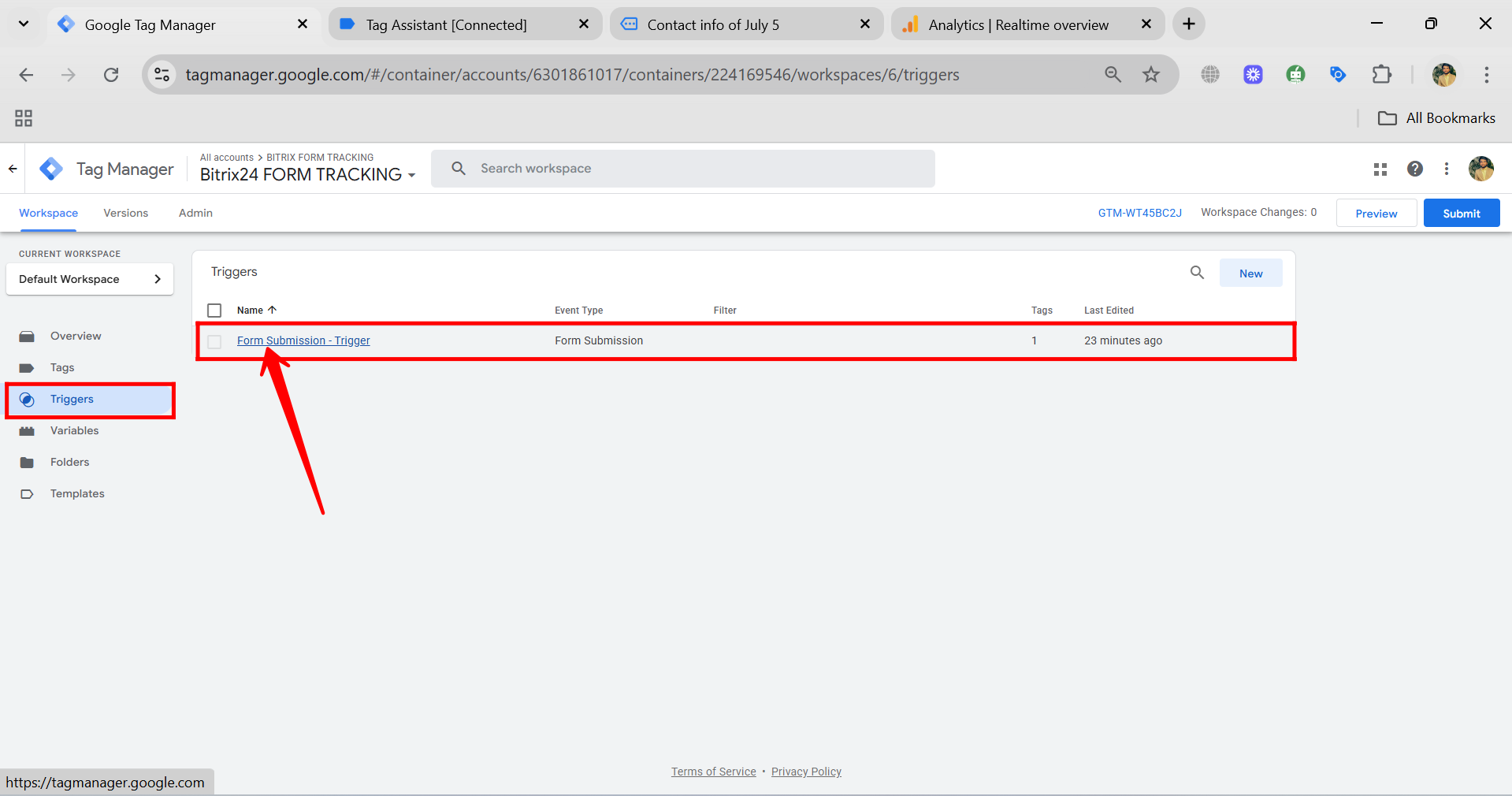Expand the Default Workspace selector
The height and width of the screenshot is (796, 1512).
(x=90, y=279)
